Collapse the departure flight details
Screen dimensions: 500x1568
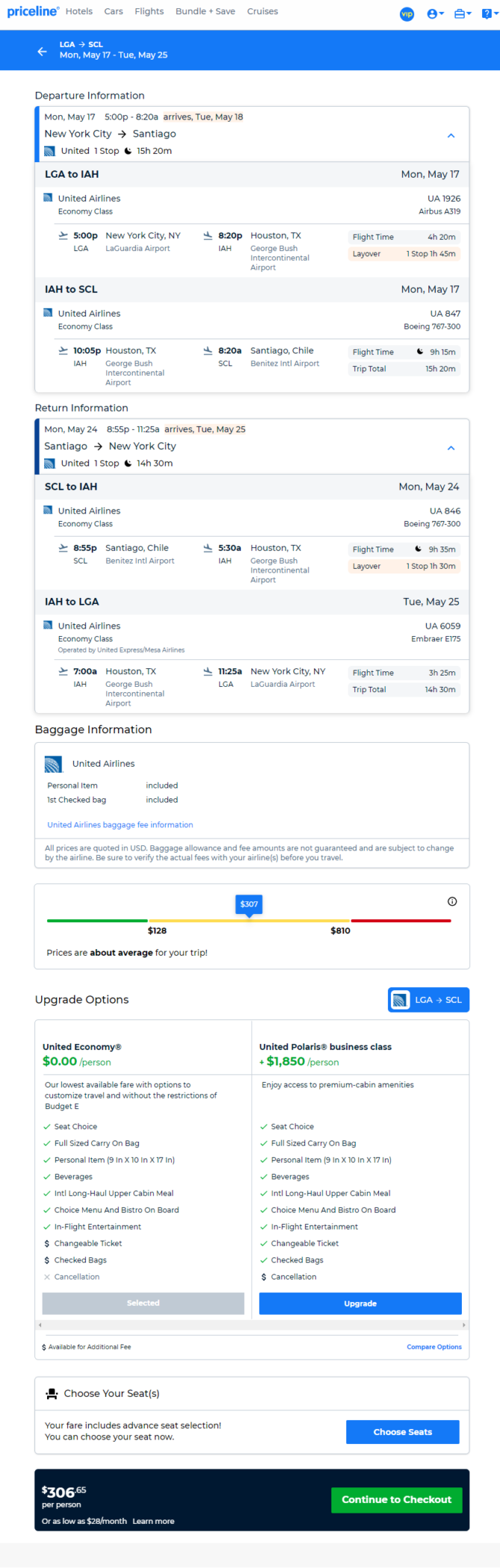[x=451, y=136]
